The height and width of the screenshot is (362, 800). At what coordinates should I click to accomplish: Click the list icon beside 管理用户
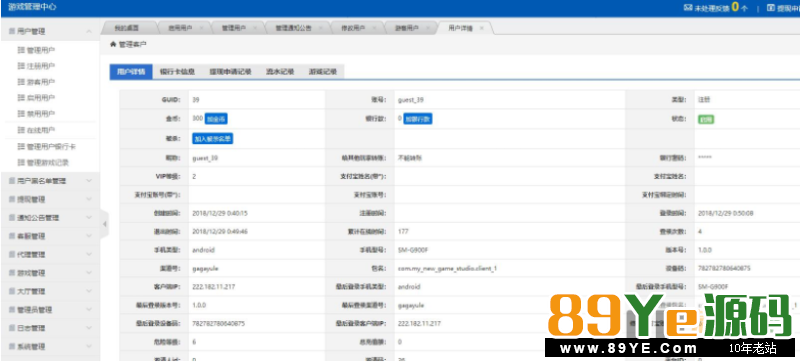[x=21, y=50]
